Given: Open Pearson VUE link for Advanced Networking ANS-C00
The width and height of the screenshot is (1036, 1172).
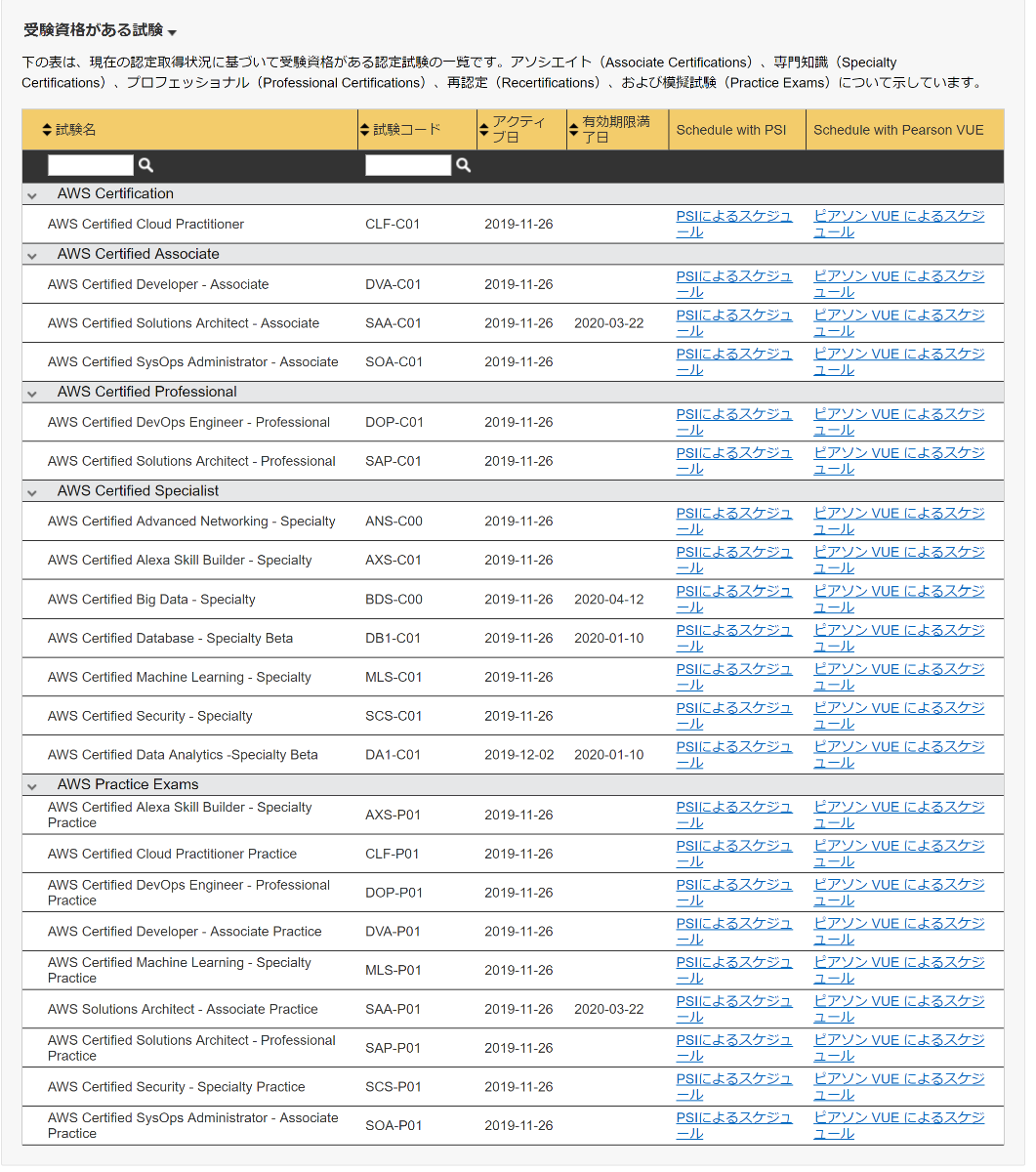Looking at the screenshot, I should [x=899, y=521].
